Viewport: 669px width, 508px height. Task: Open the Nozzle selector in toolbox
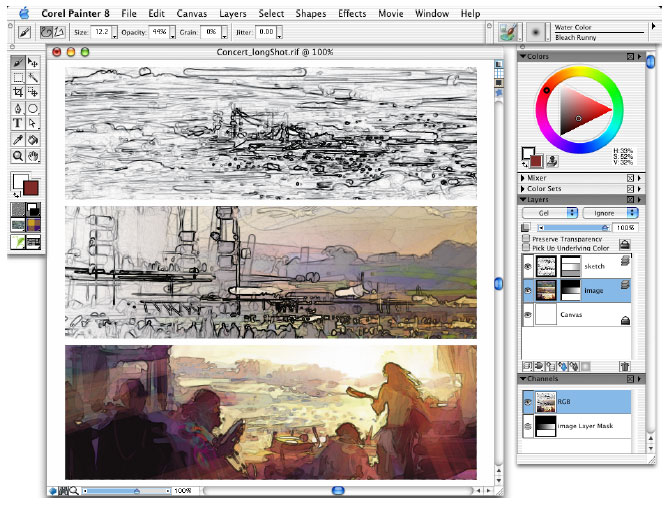pyautogui.click(x=33, y=242)
